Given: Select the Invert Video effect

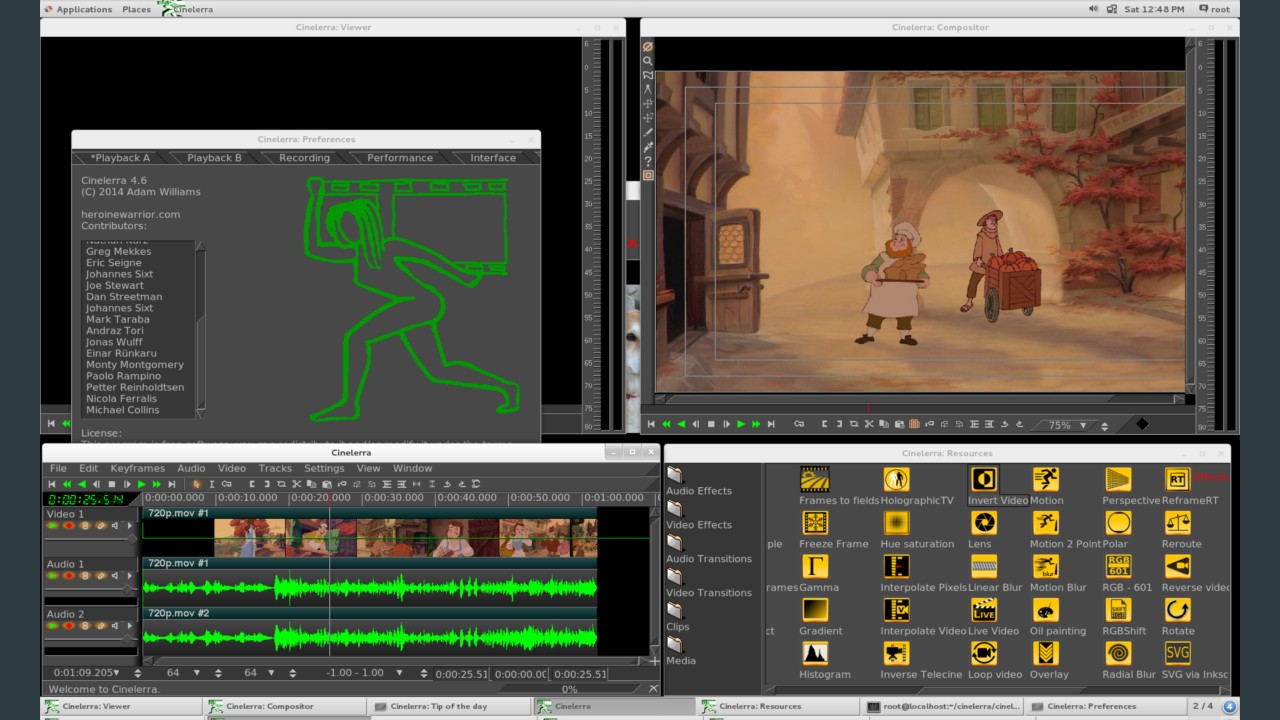Looking at the screenshot, I should pyautogui.click(x=984, y=479).
